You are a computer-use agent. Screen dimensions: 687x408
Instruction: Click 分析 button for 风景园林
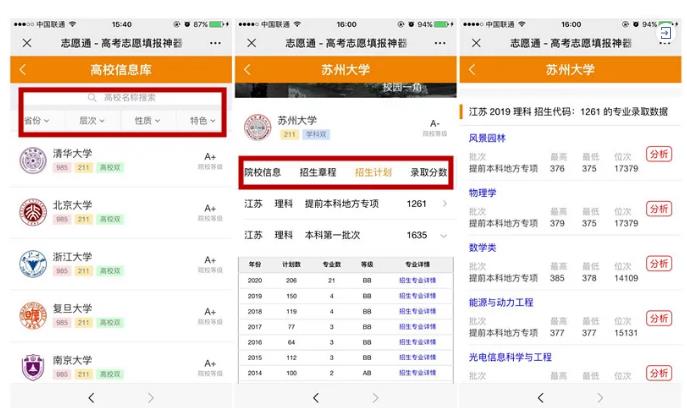[658, 154]
